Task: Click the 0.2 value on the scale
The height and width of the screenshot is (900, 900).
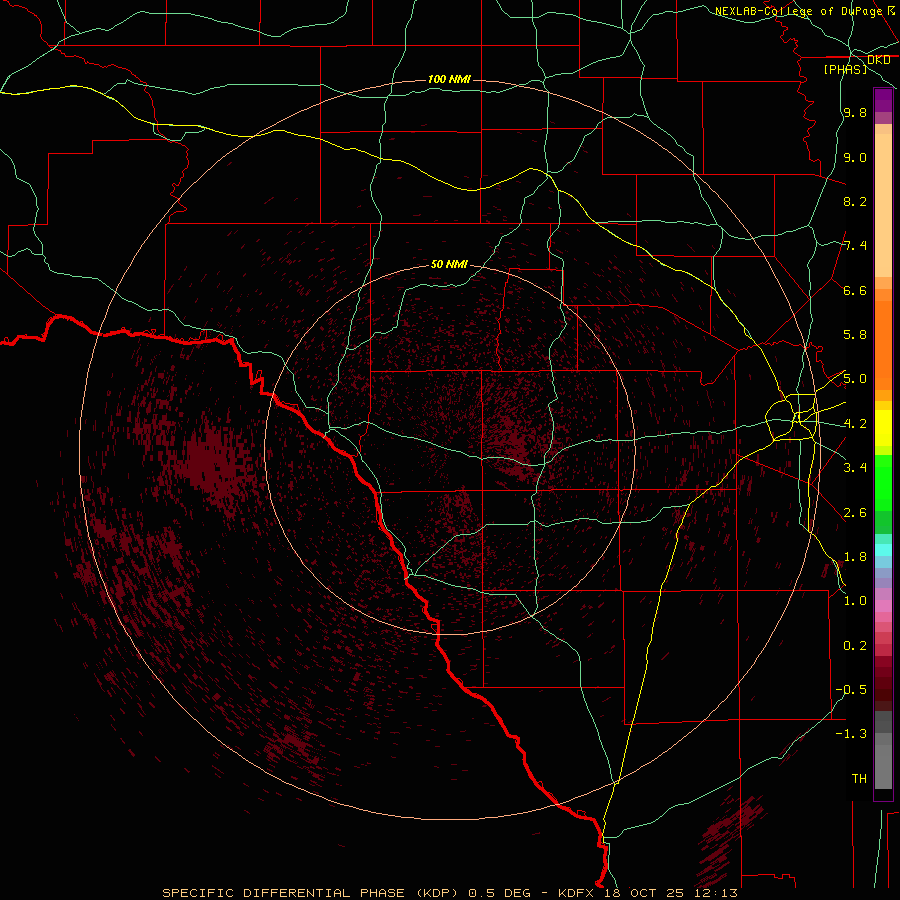Action: point(855,646)
